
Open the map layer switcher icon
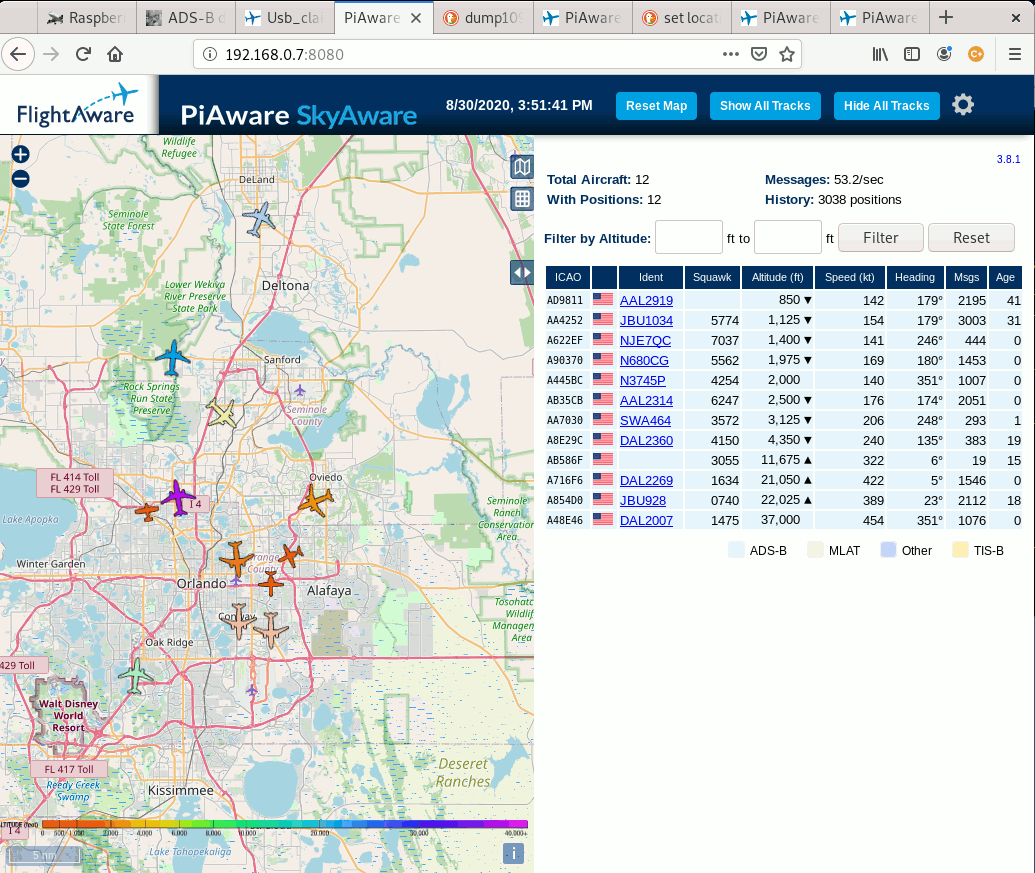522,167
